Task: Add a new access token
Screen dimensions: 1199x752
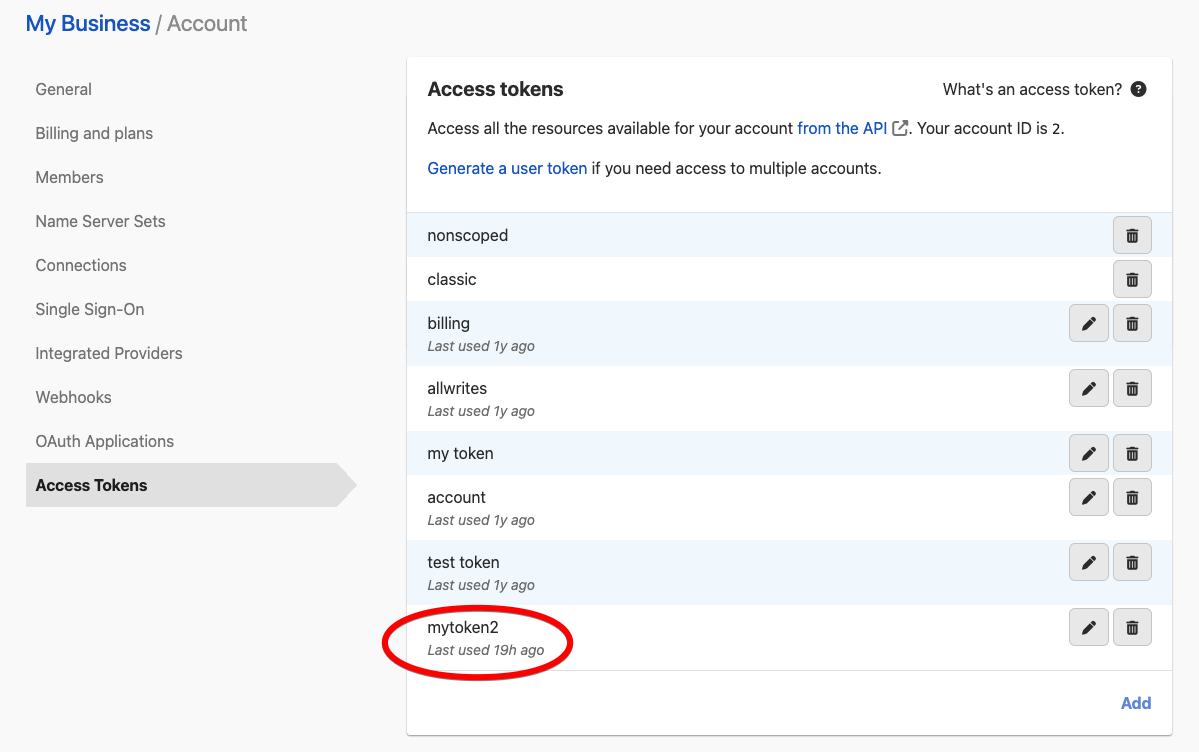Action: [1135, 703]
